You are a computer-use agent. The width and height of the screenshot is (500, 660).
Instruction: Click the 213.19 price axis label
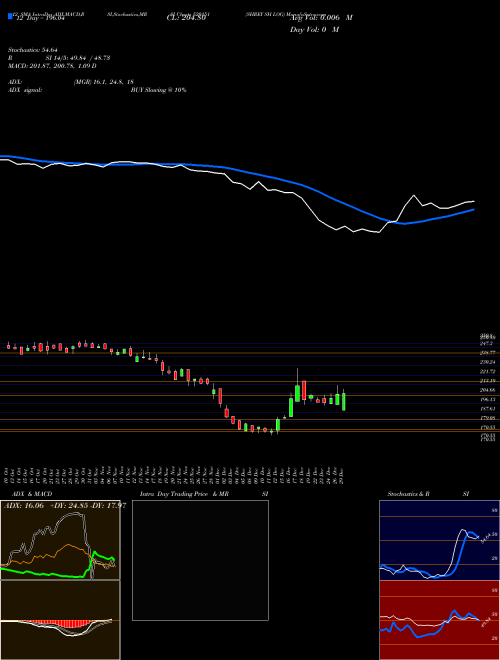point(488,381)
